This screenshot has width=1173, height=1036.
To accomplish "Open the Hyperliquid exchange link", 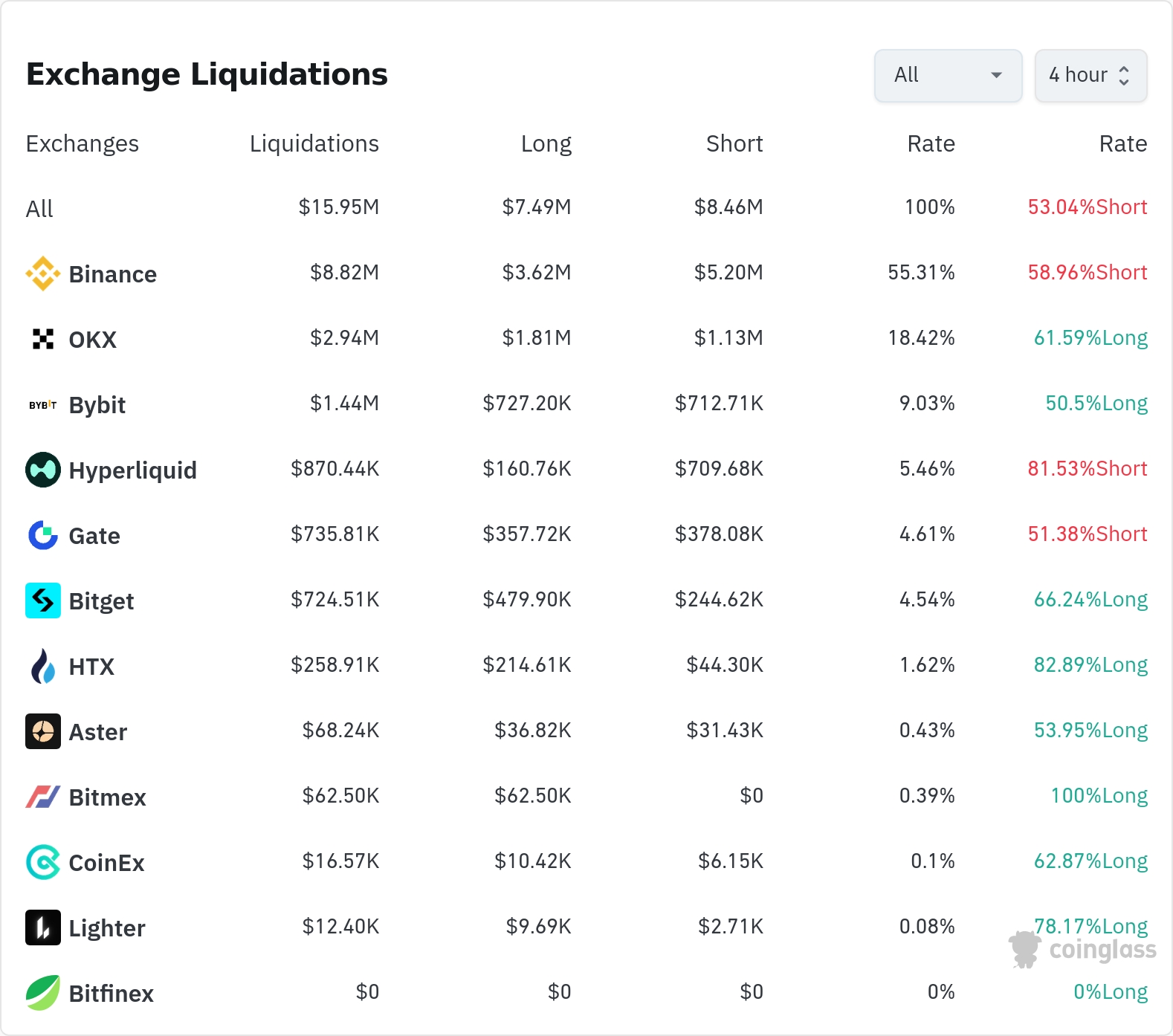I will [132, 470].
